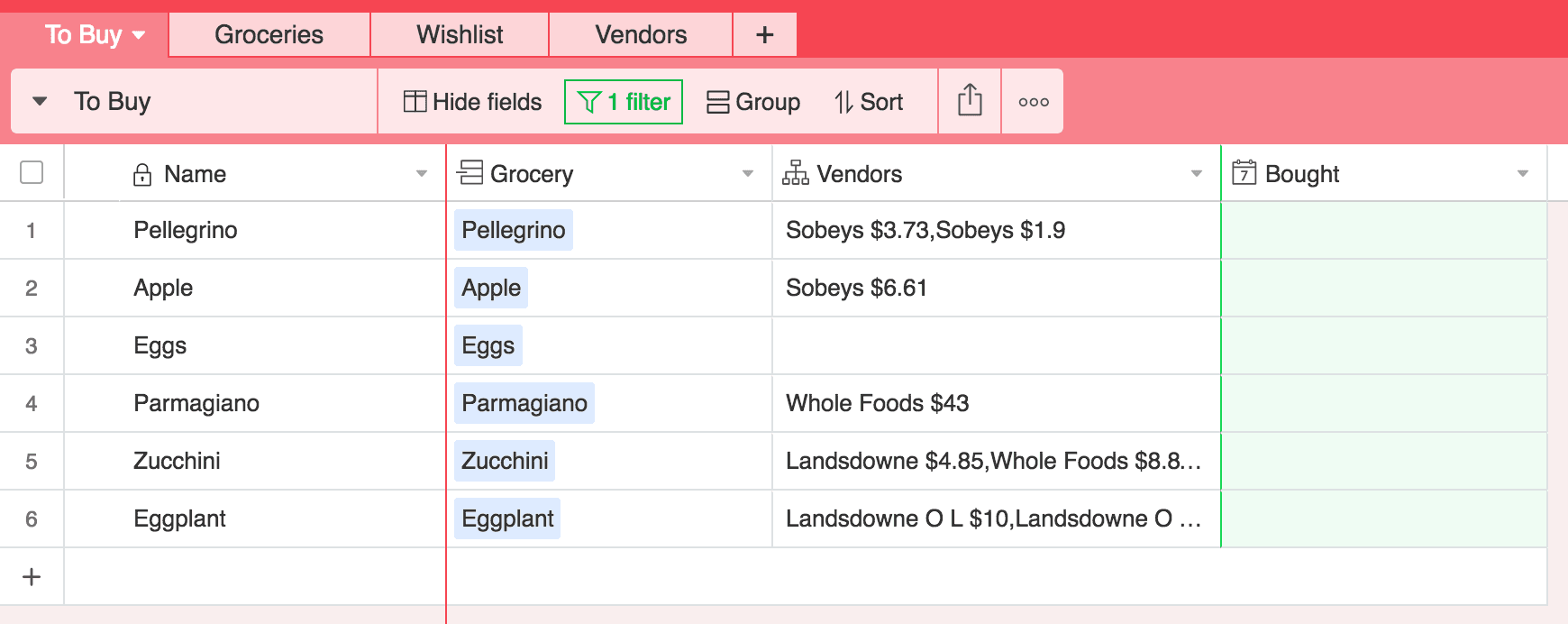Viewport: 1568px width, 624px height.
Task: Click the share view export icon
Action: (x=970, y=100)
